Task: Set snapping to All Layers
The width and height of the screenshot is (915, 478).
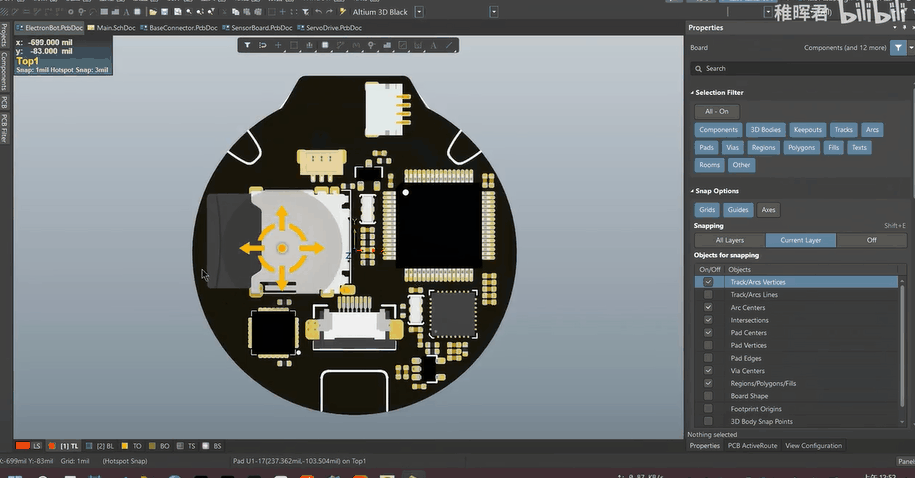Action: [729, 240]
